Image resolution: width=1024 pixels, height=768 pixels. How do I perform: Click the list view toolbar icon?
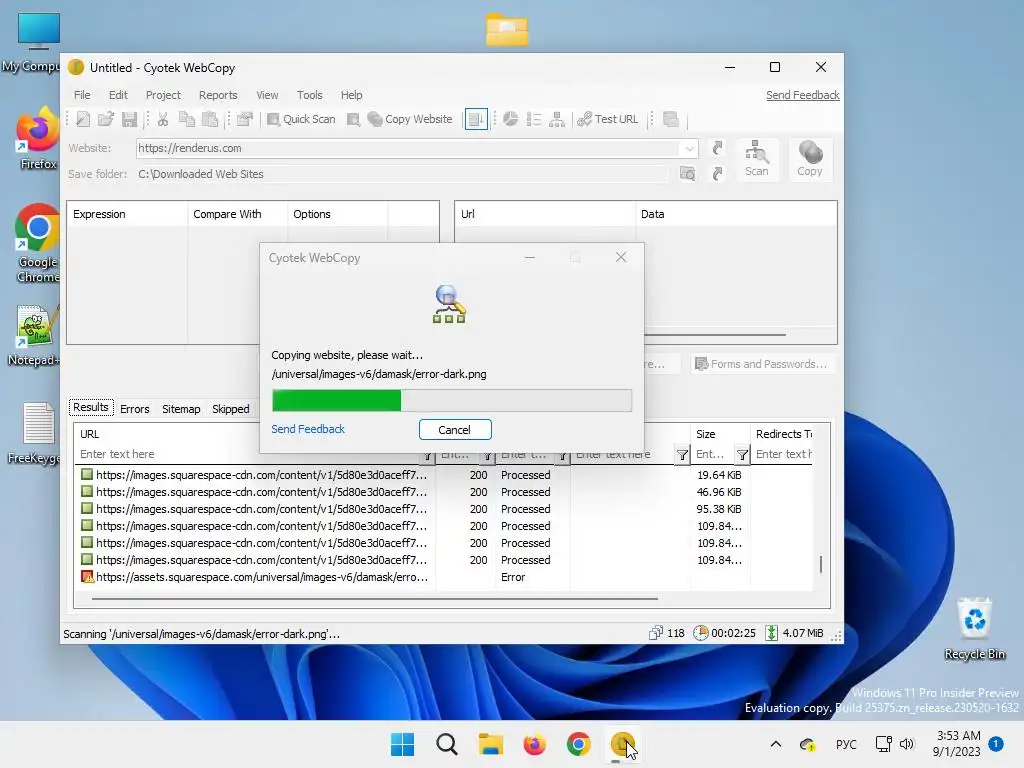pos(534,119)
